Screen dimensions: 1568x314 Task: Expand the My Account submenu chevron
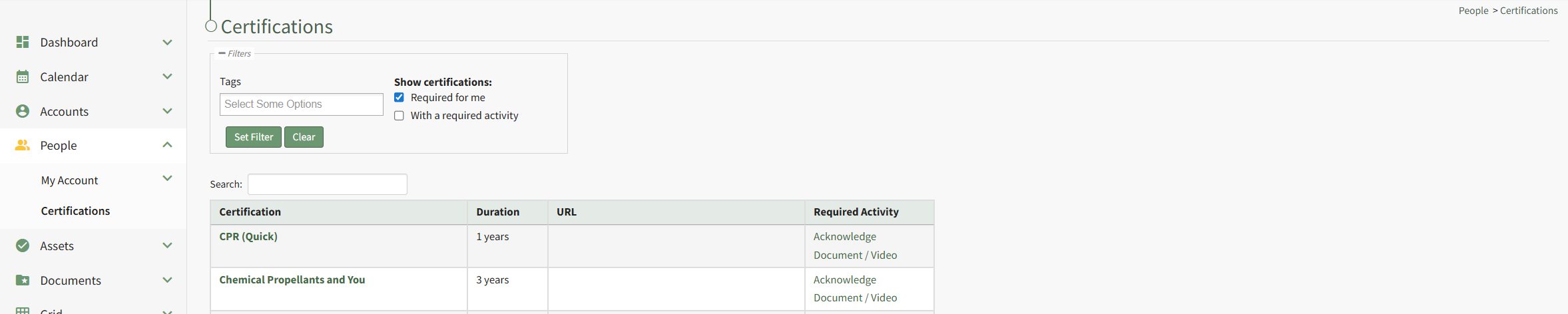[167, 178]
